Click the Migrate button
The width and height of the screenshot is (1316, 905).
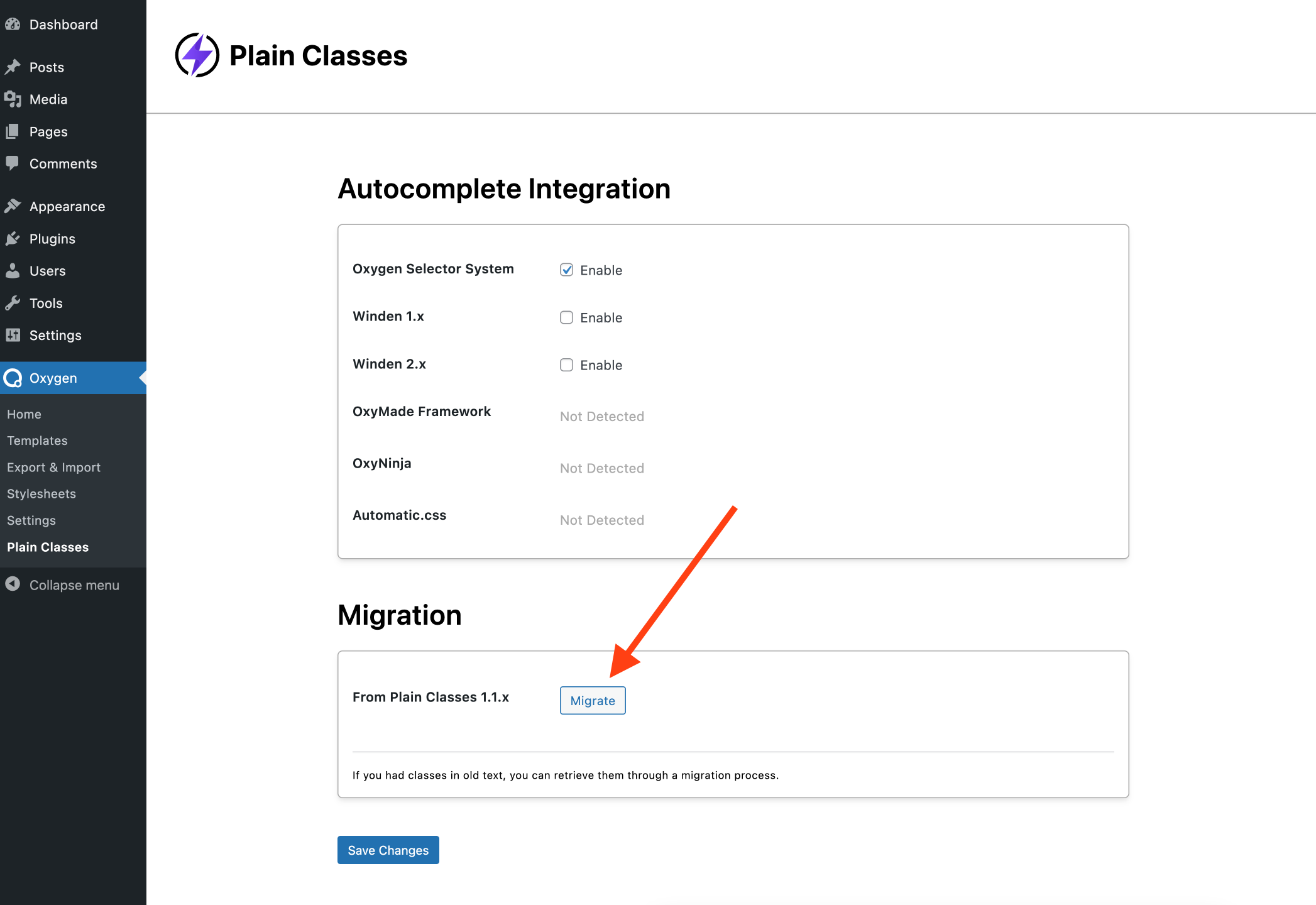click(593, 700)
